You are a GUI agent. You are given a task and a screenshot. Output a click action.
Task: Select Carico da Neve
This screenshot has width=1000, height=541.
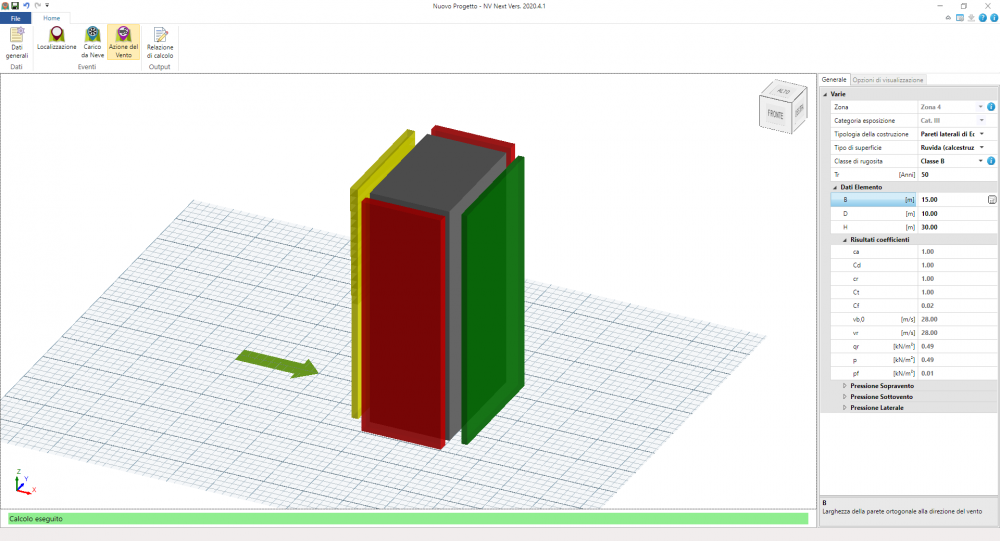click(92, 43)
